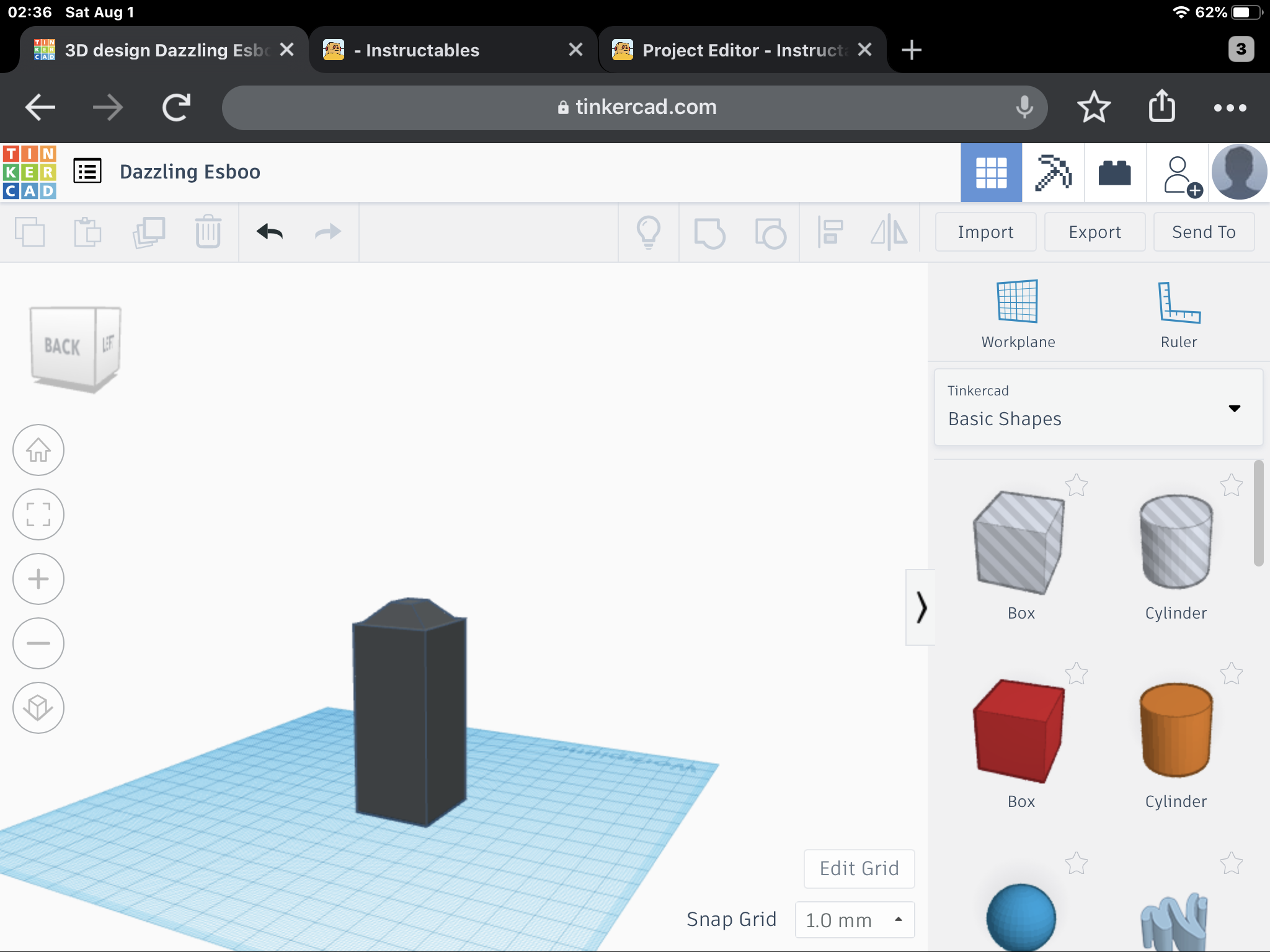Viewport: 1270px width, 952px height.
Task: Click the Group shapes icon
Action: click(x=709, y=232)
